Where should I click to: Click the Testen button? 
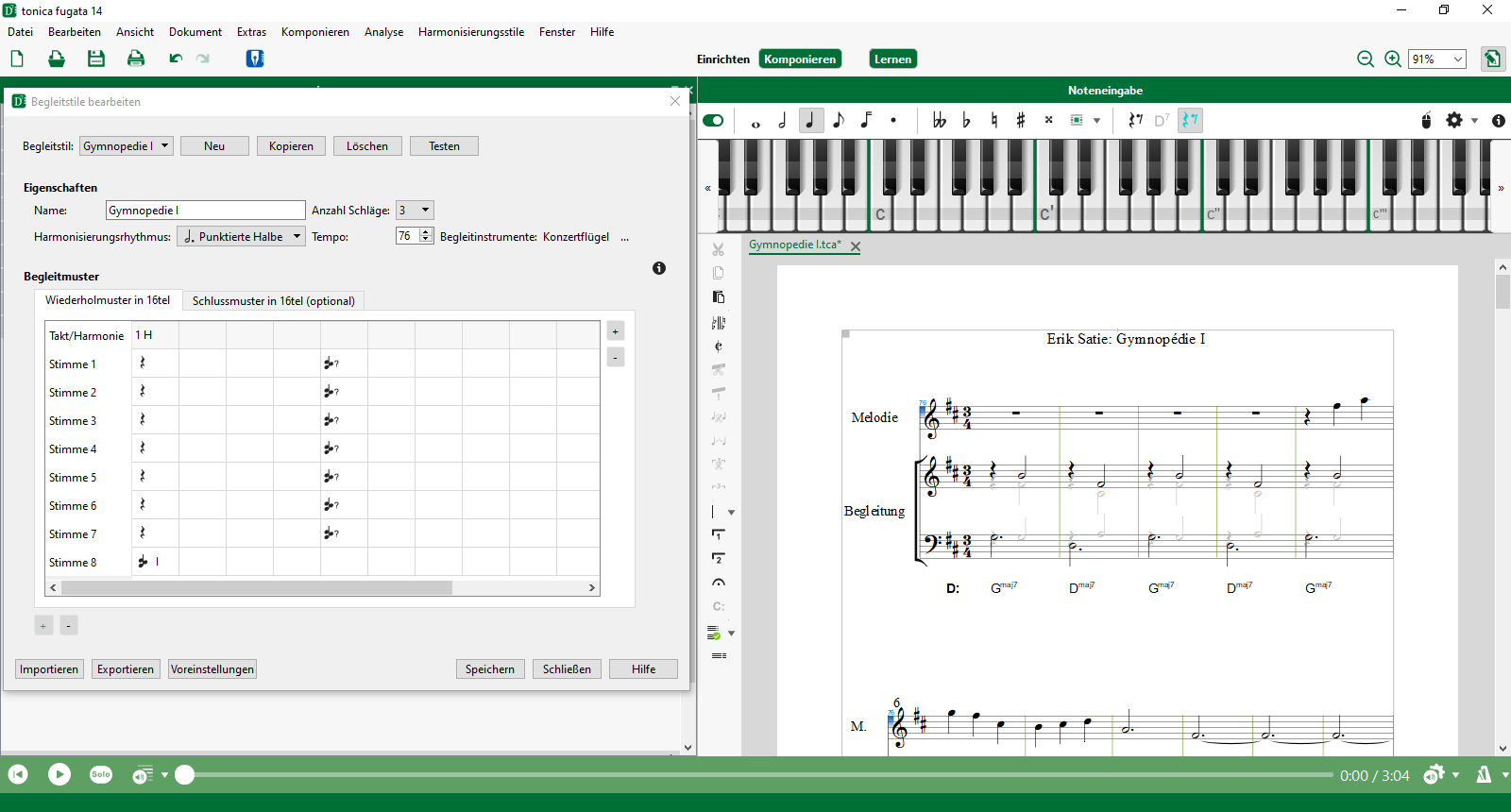tap(444, 146)
